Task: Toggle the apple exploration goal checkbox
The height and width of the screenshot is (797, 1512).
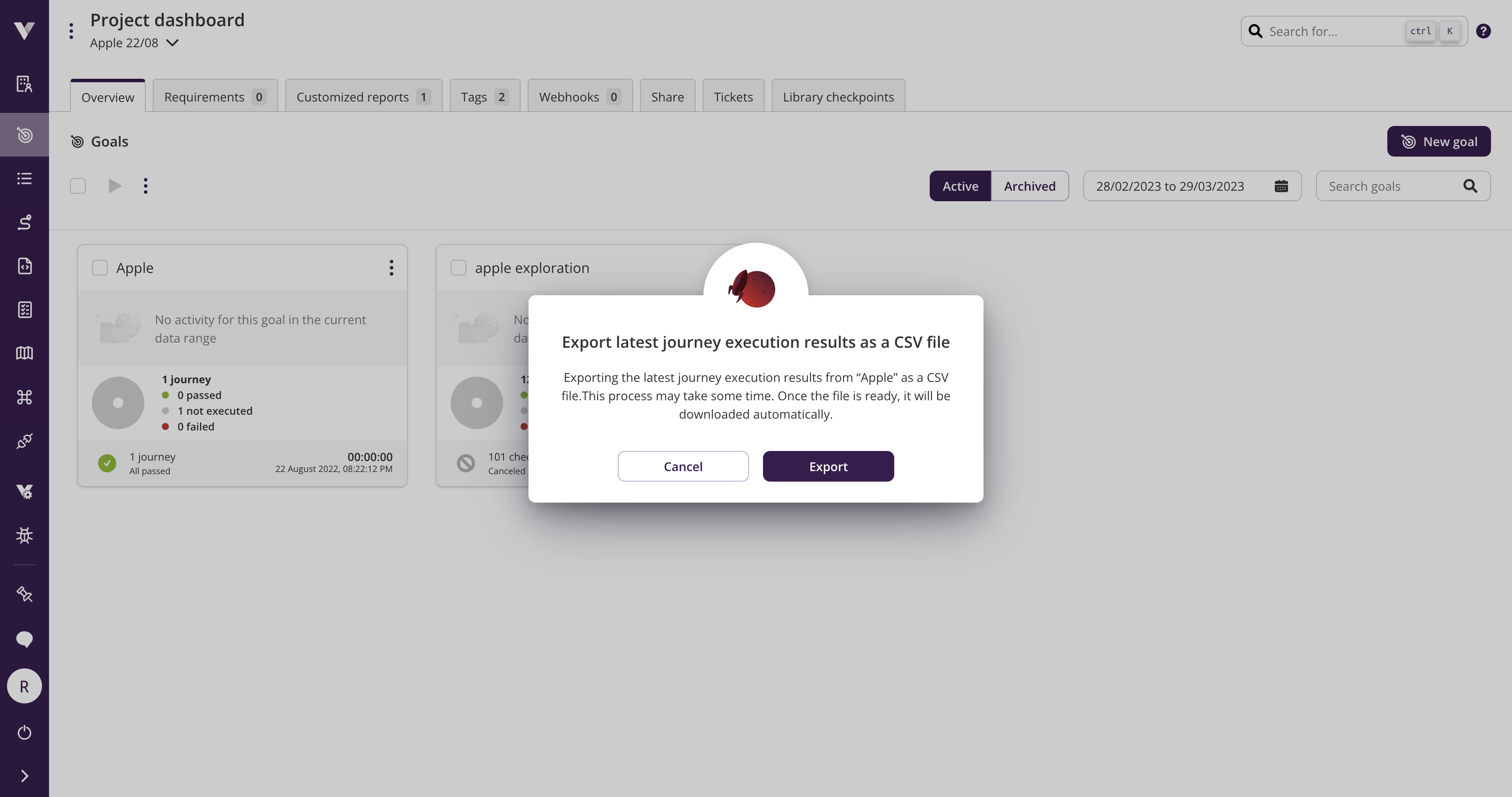Action: (457, 267)
